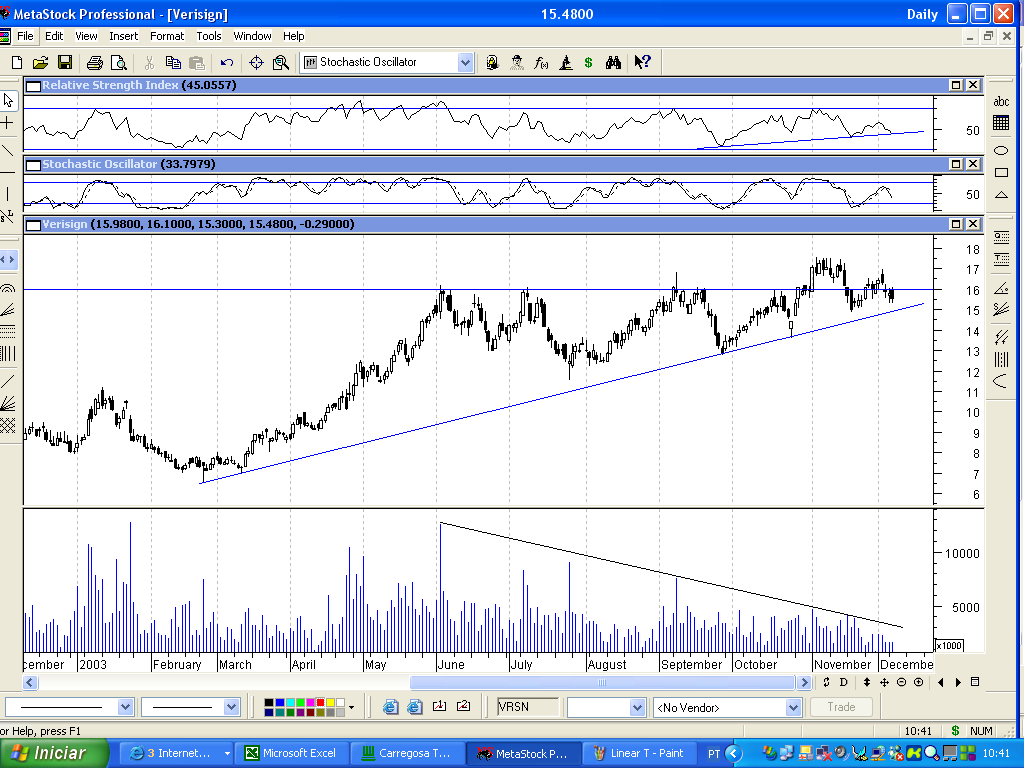This screenshot has width=1024, height=768.
Task: Switch to Microsoft Excel in taskbar
Action: (291, 753)
